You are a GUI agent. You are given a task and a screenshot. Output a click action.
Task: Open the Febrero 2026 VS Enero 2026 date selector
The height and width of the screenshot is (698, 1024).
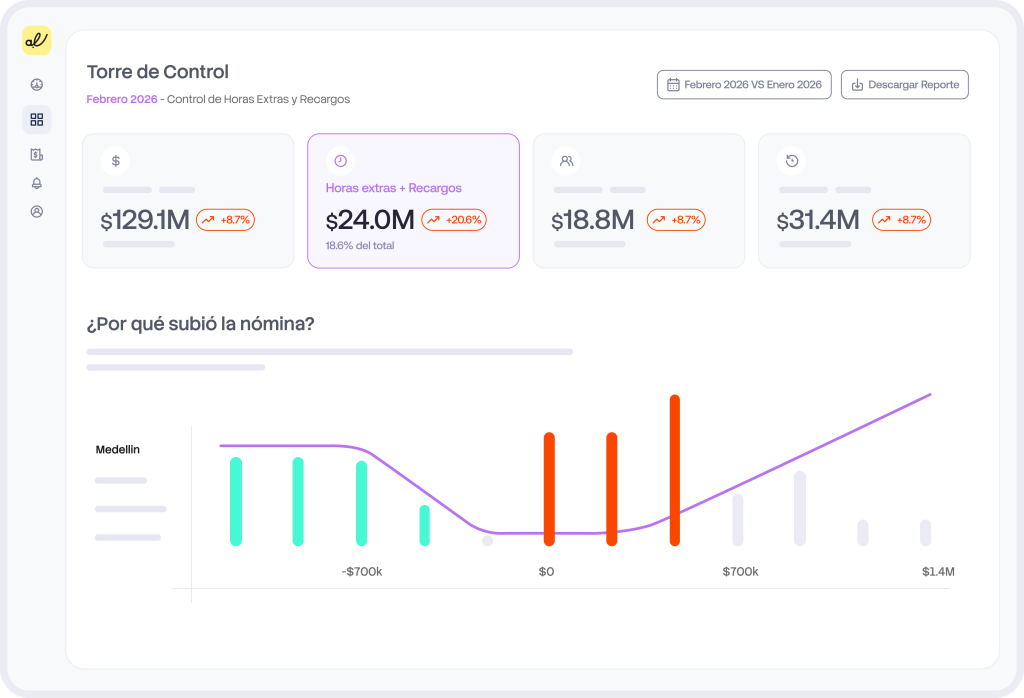coord(743,85)
